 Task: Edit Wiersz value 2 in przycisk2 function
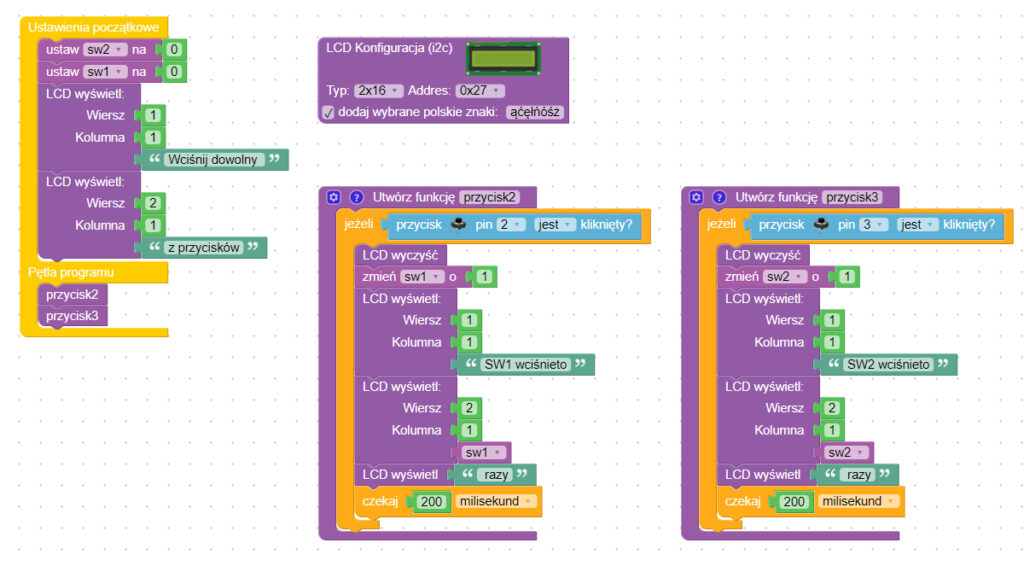click(x=469, y=409)
